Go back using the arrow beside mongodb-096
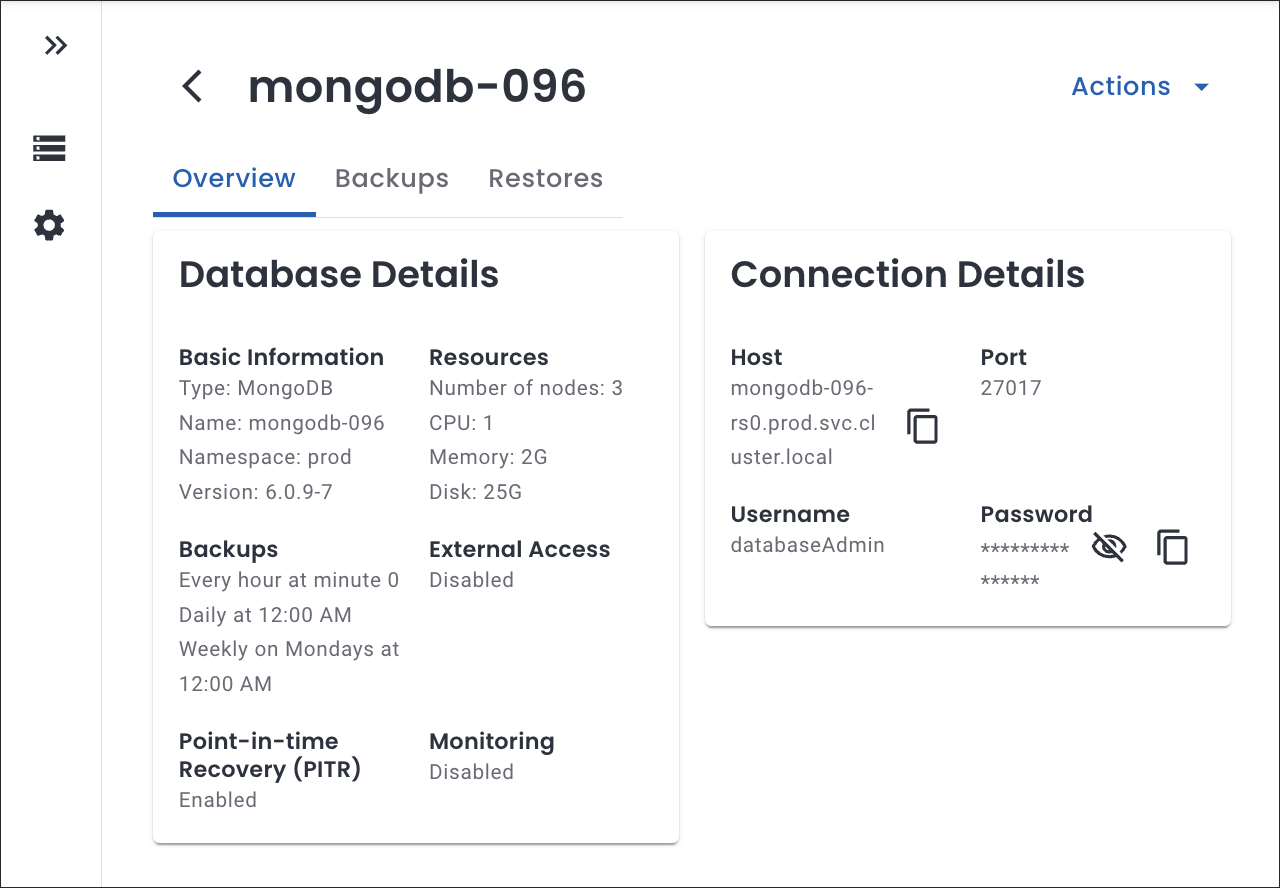The image size is (1280, 888). [x=192, y=87]
